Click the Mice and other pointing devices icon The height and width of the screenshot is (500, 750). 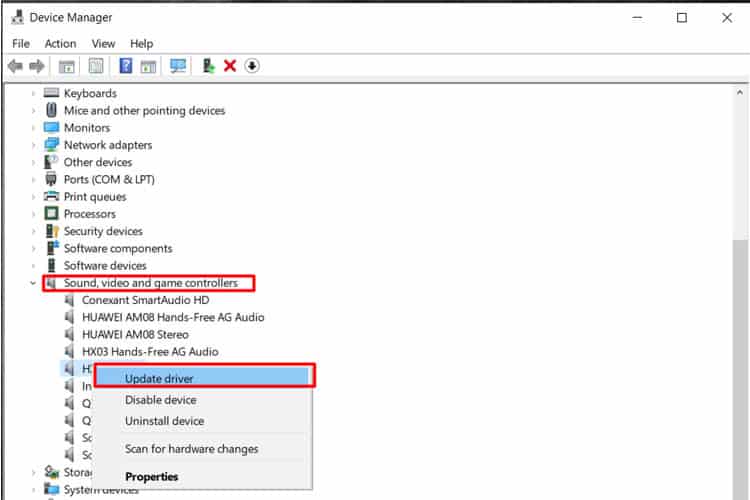[51, 110]
